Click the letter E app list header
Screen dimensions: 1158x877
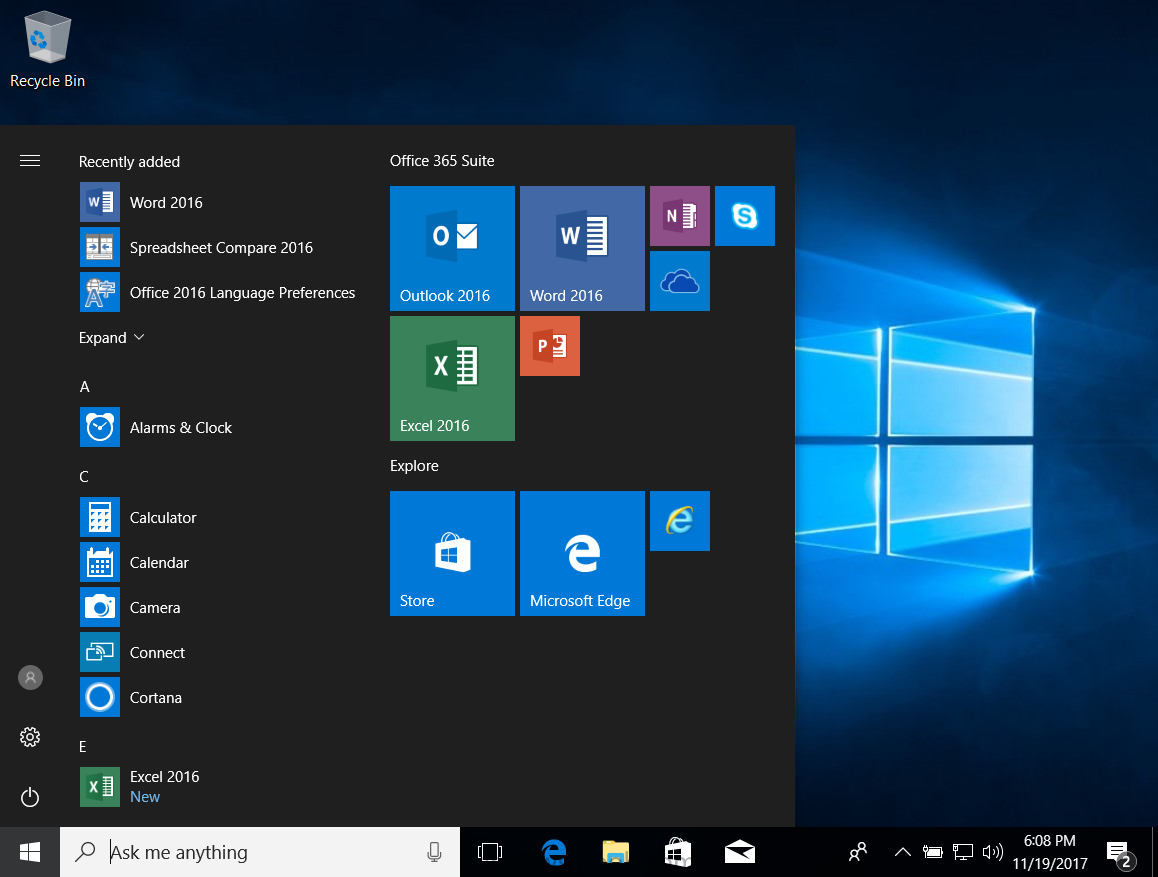pos(83,747)
